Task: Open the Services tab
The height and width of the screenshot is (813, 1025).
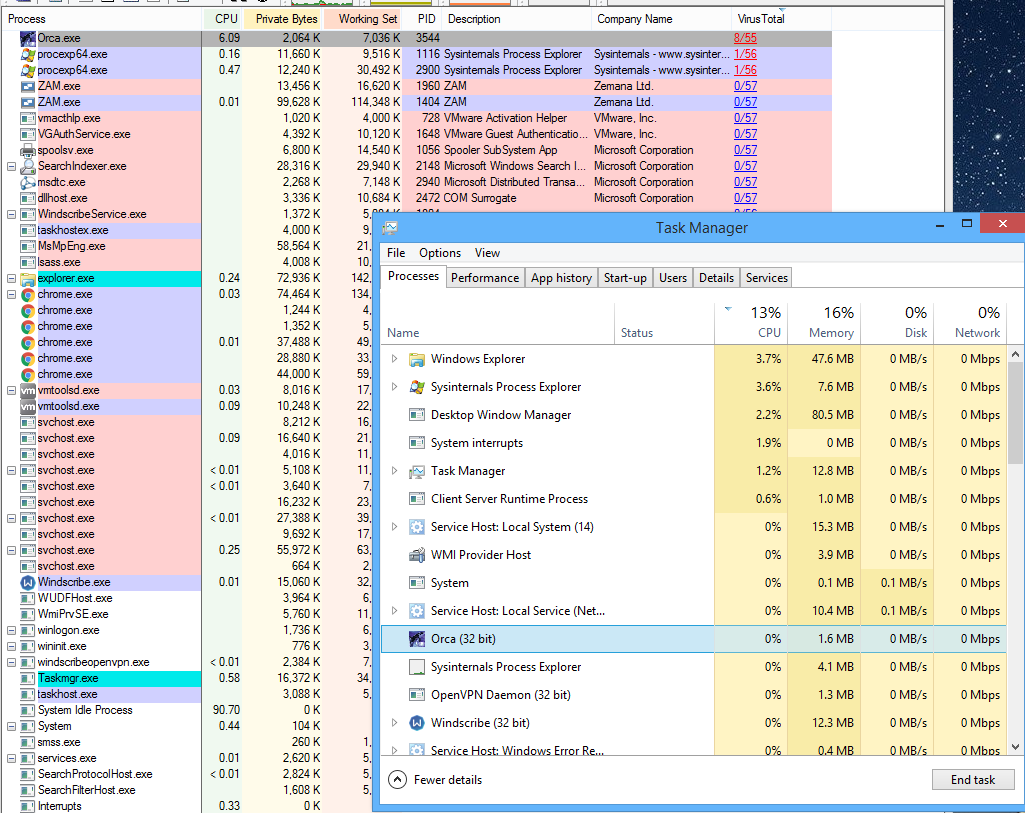Action: [766, 278]
